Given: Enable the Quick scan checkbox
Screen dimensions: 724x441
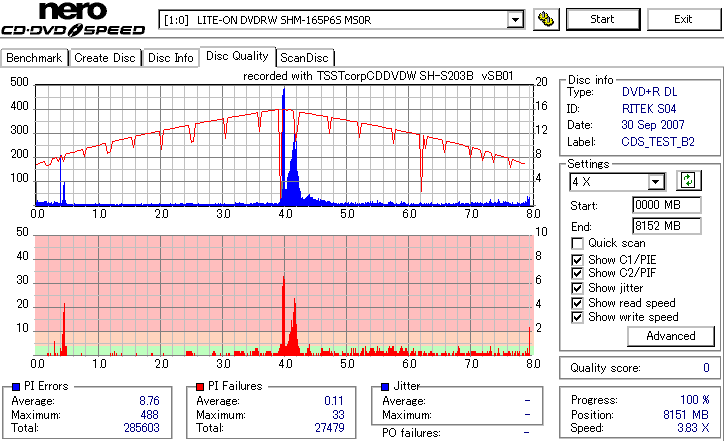Looking at the screenshot, I should pyautogui.click(x=577, y=243).
